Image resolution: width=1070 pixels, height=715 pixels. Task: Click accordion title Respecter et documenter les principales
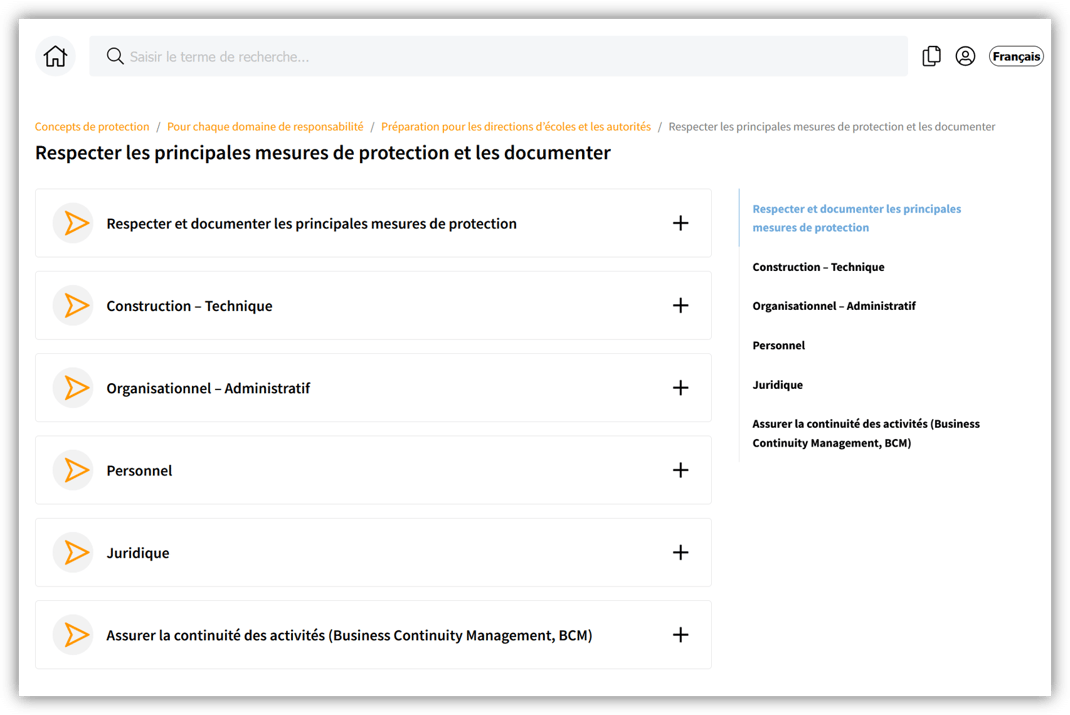pos(311,224)
